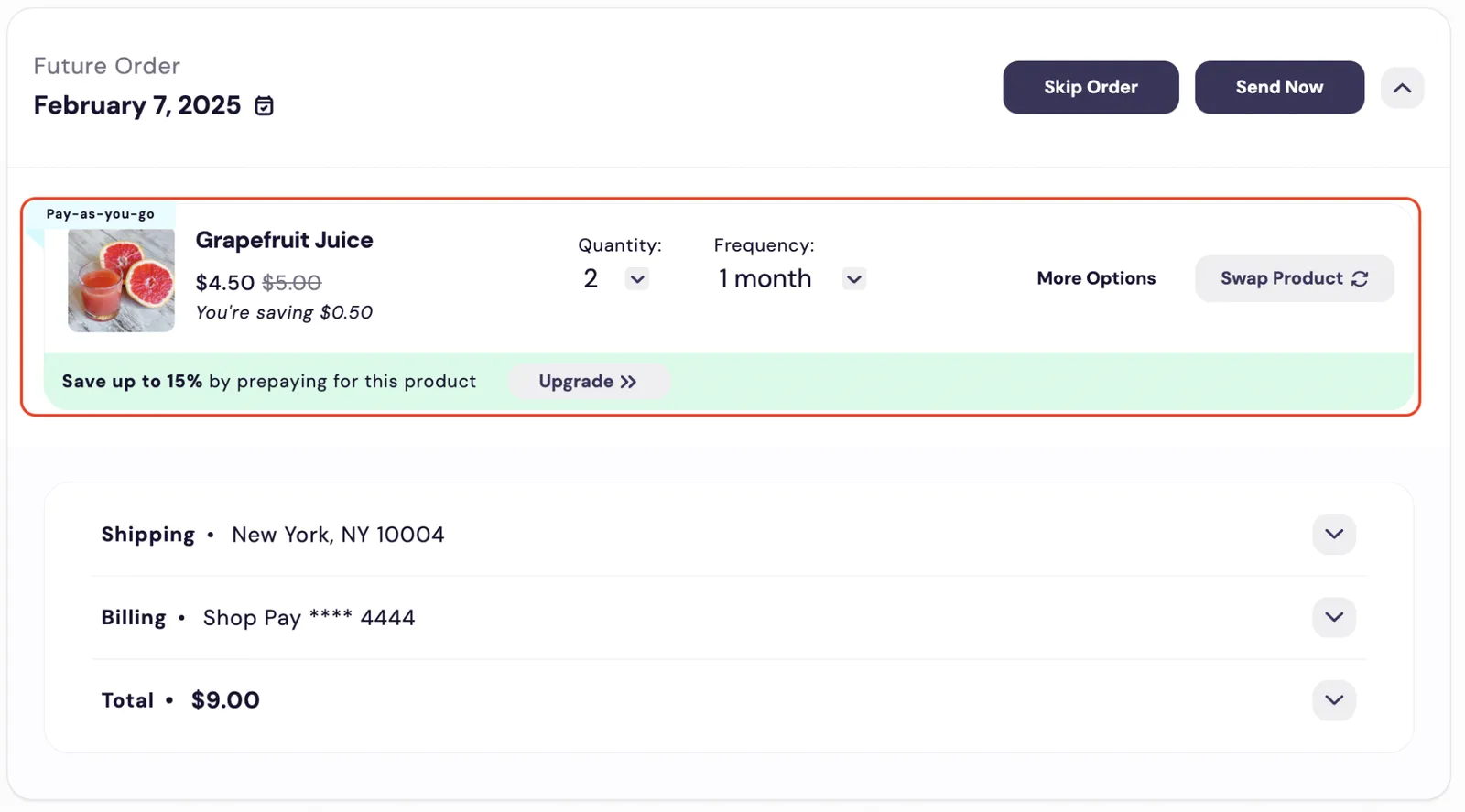Viewport: 1465px width, 812px height.
Task: Click the Upgrade button in the prepay banner
Action: point(588,382)
